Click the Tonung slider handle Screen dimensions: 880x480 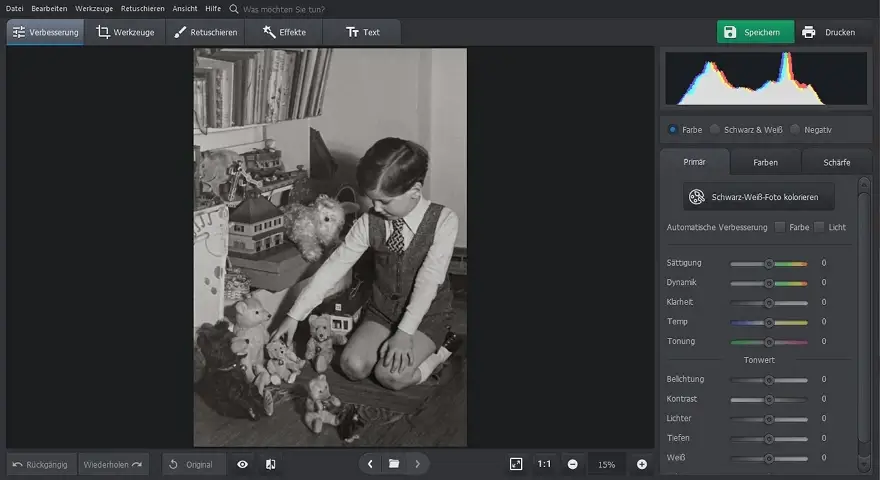[x=769, y=342]
